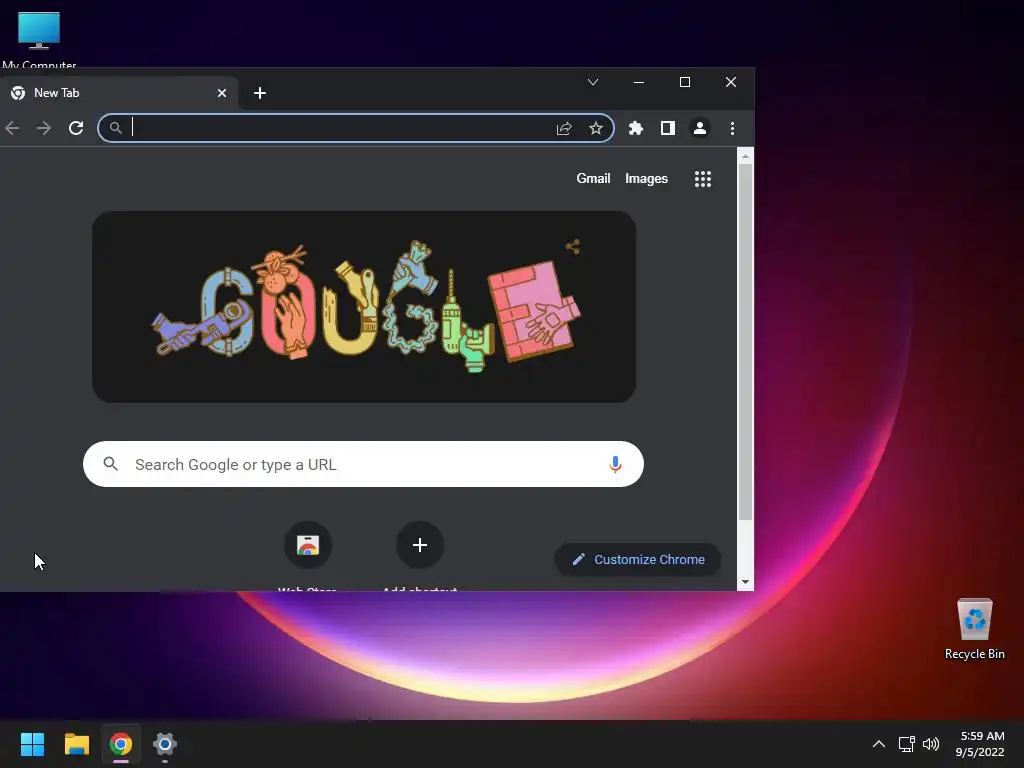
Task: Click the Gmail link
Action: click(593, 178)
